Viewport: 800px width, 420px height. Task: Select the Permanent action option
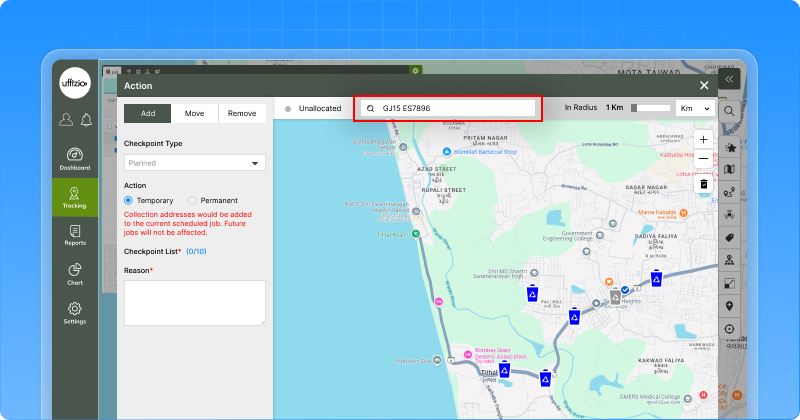tap(193, 200)
